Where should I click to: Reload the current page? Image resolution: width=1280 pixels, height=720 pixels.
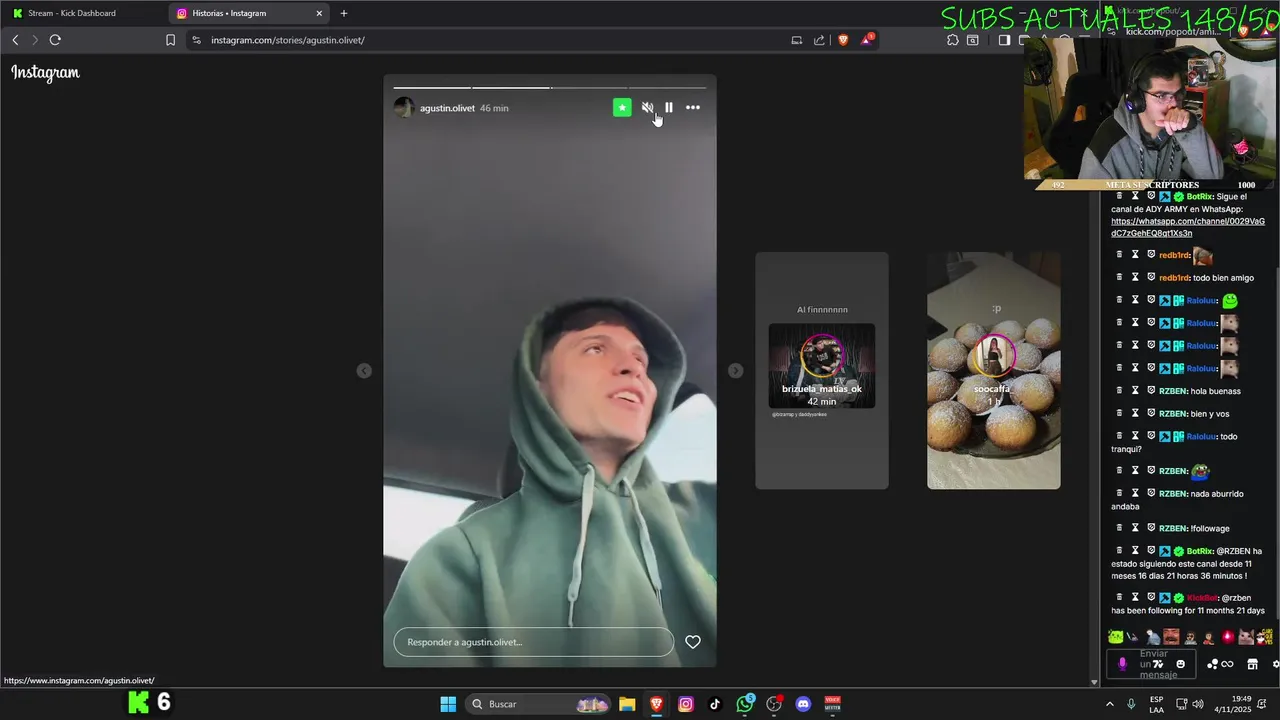(x=55, y=40)
